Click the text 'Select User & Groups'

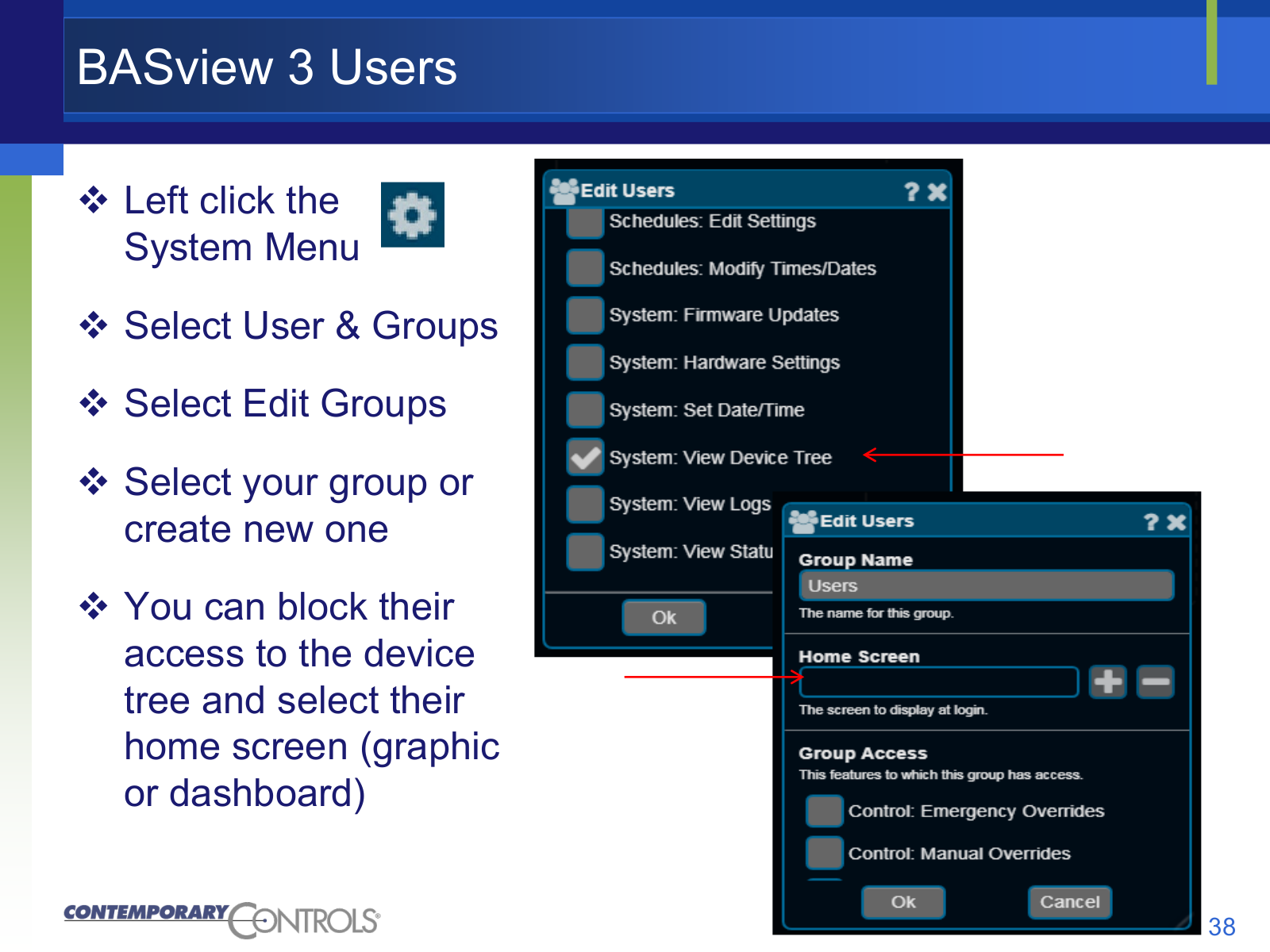click(x=311, y=325)
